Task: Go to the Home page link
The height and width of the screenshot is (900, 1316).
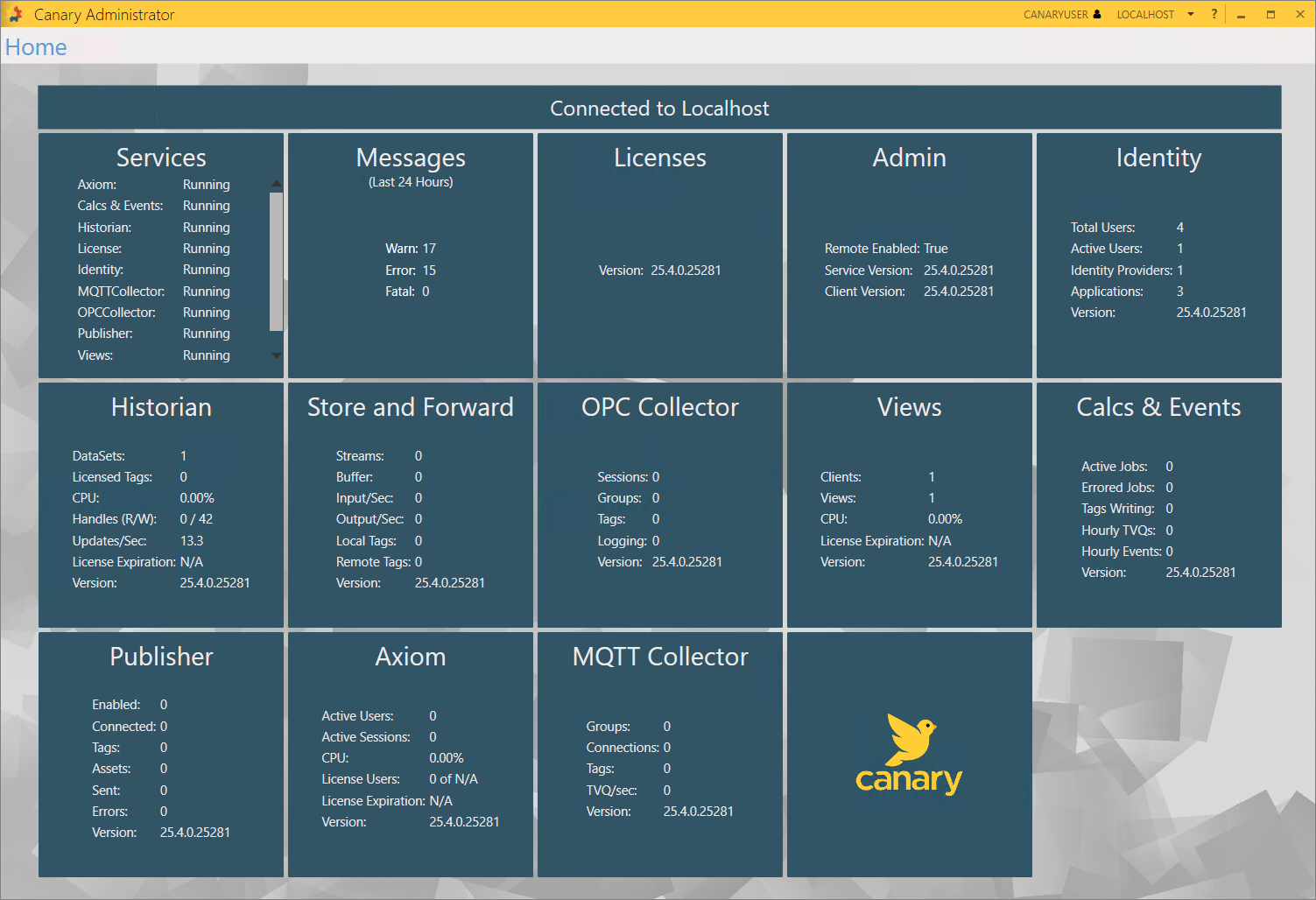Action: [x=36, y=47]
